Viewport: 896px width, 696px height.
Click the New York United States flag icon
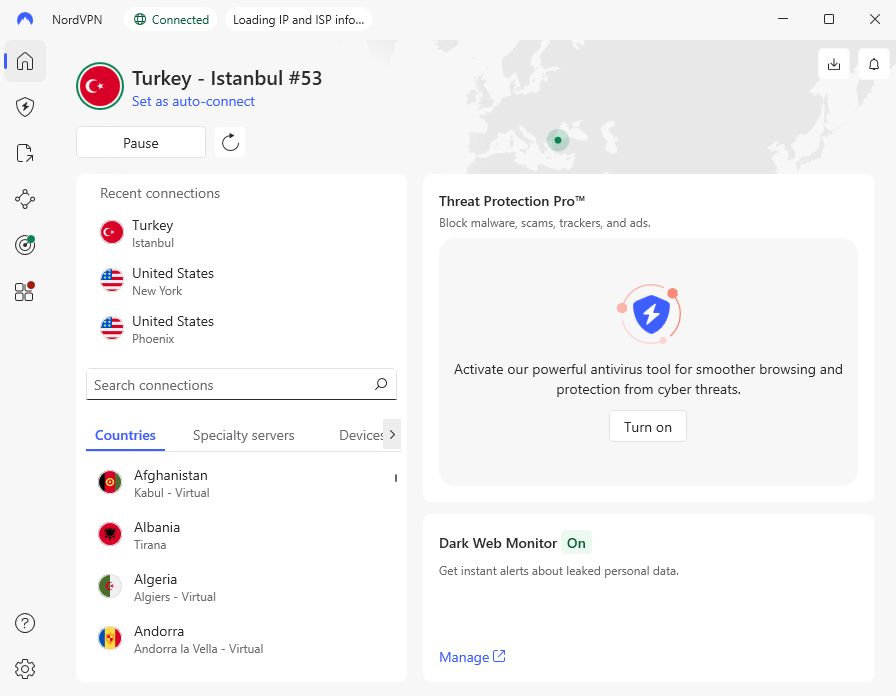pyautogui.click(x=111, y=281)
